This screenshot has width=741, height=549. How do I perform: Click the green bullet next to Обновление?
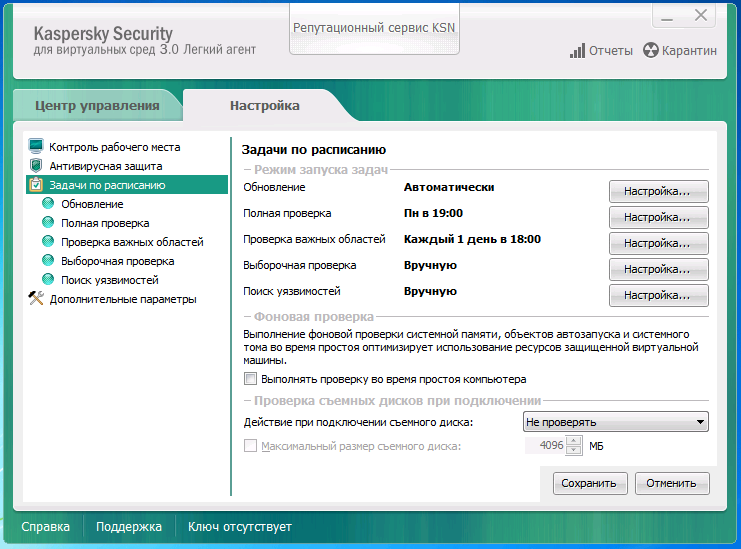(x=48, y=204)
